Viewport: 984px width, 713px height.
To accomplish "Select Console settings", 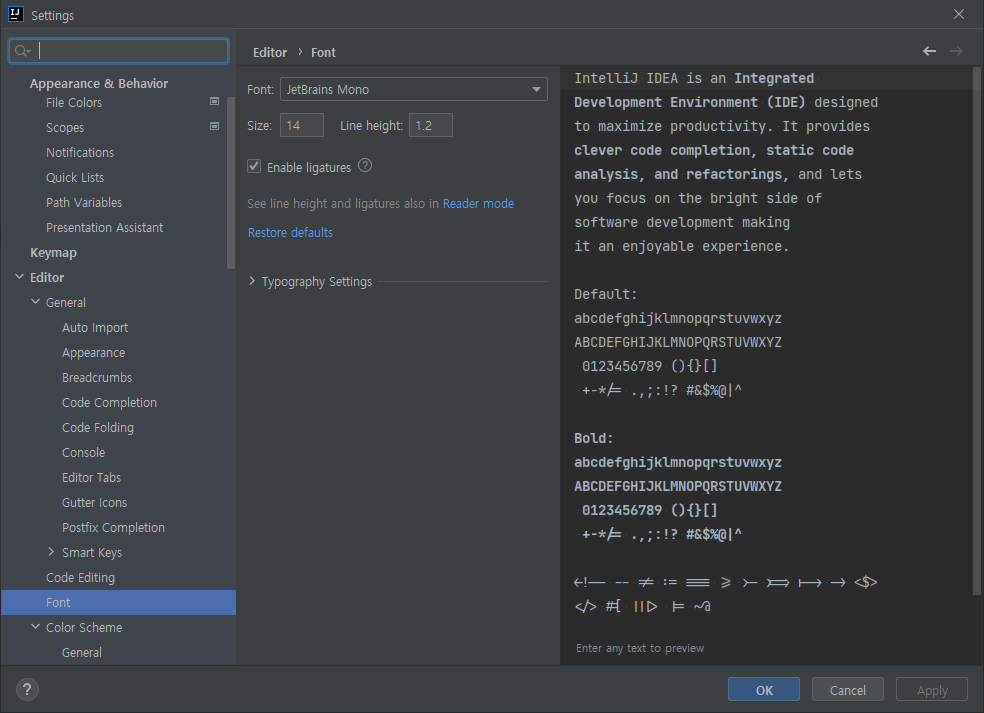I will tap(83, 453).
